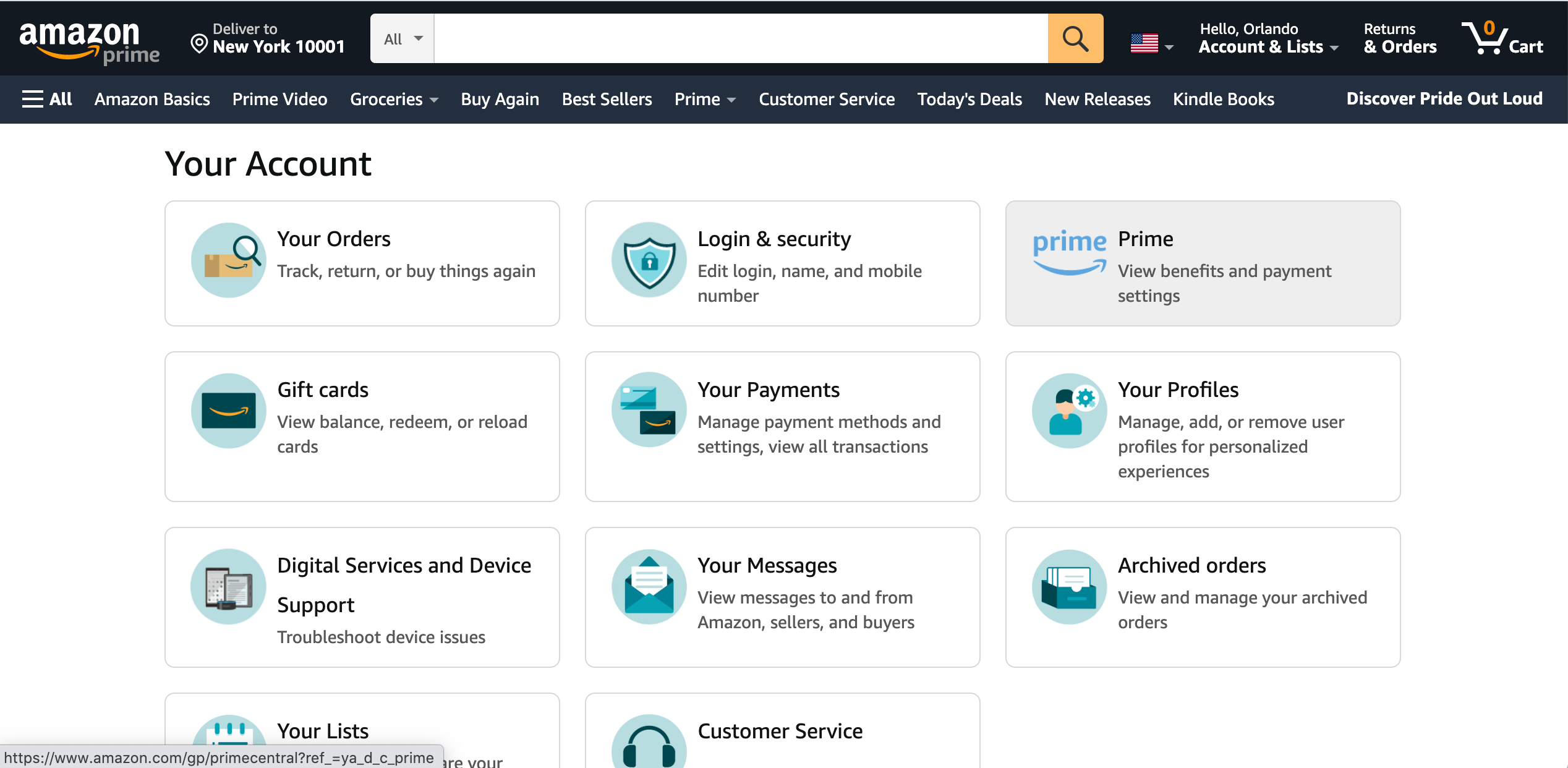Open Login & security title
This screenshot has width=1568, height=768.
coord(774,239)
